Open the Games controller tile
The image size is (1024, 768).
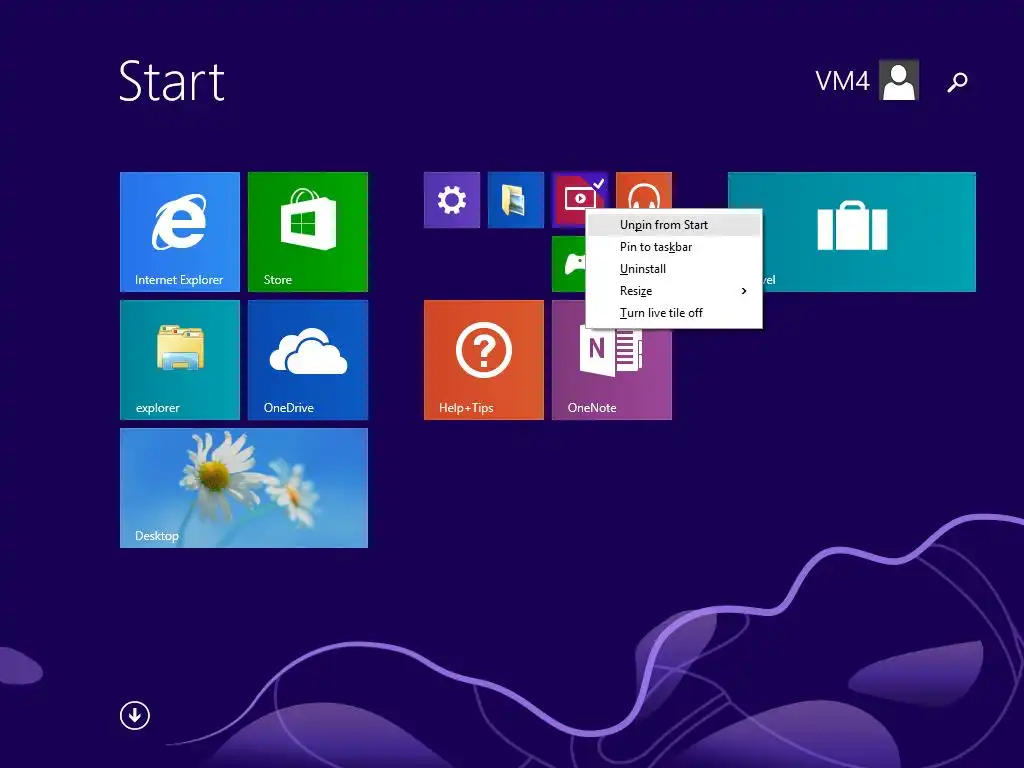[x=568, y=264]
